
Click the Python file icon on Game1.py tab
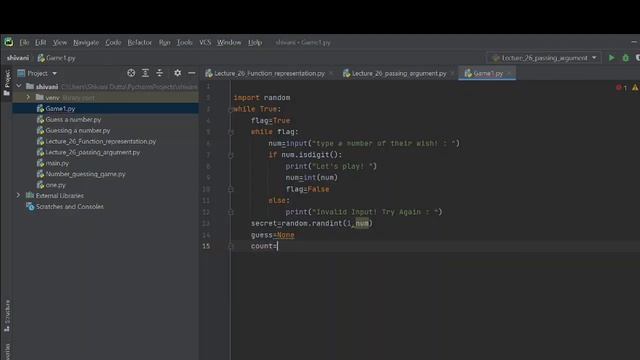pyautogui.click(x=468, y=73)
